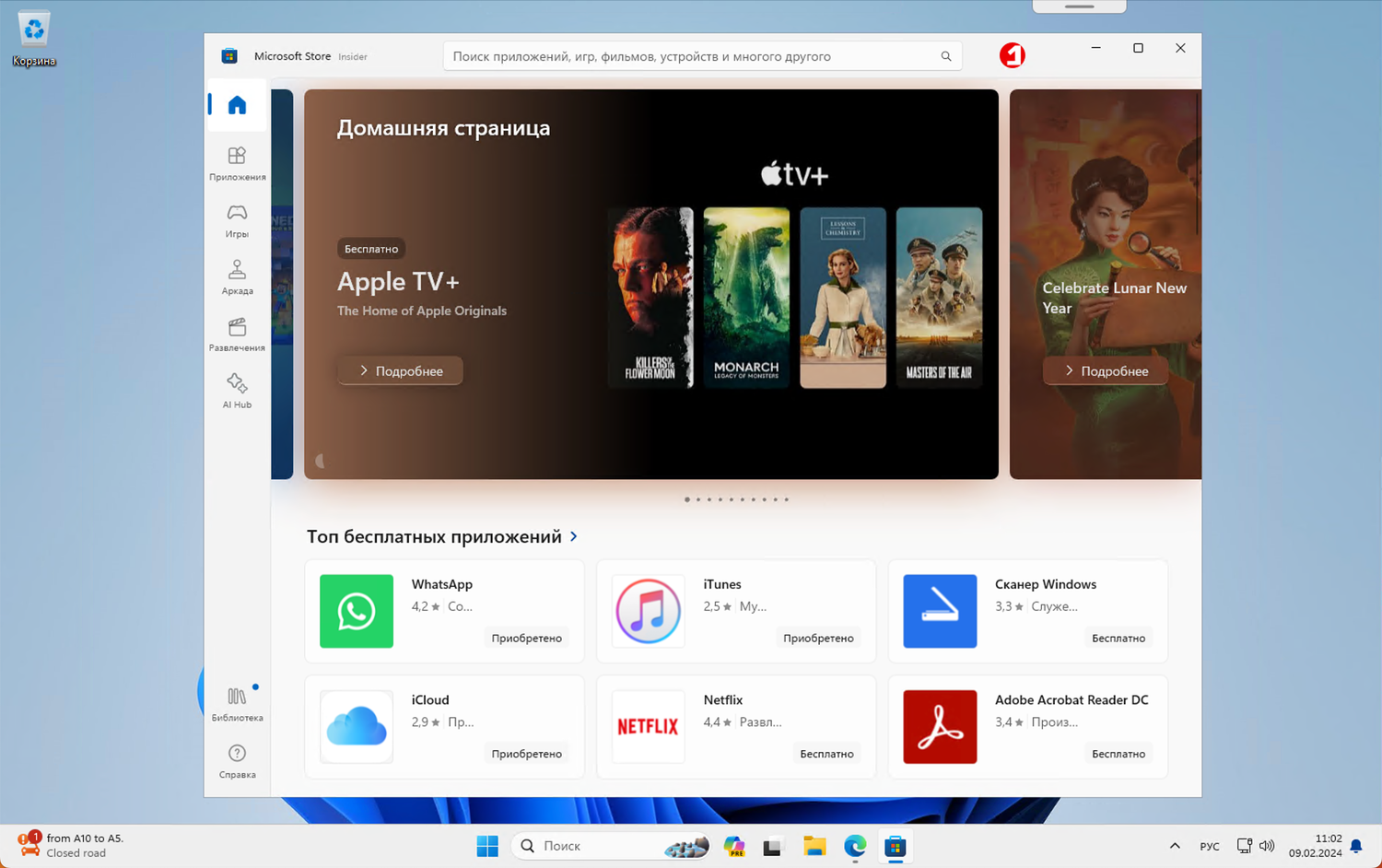1382x868 pixels.
Task: Click the taskbar Поиск search box
Action: pyautogui.click(x=611, y=846)
